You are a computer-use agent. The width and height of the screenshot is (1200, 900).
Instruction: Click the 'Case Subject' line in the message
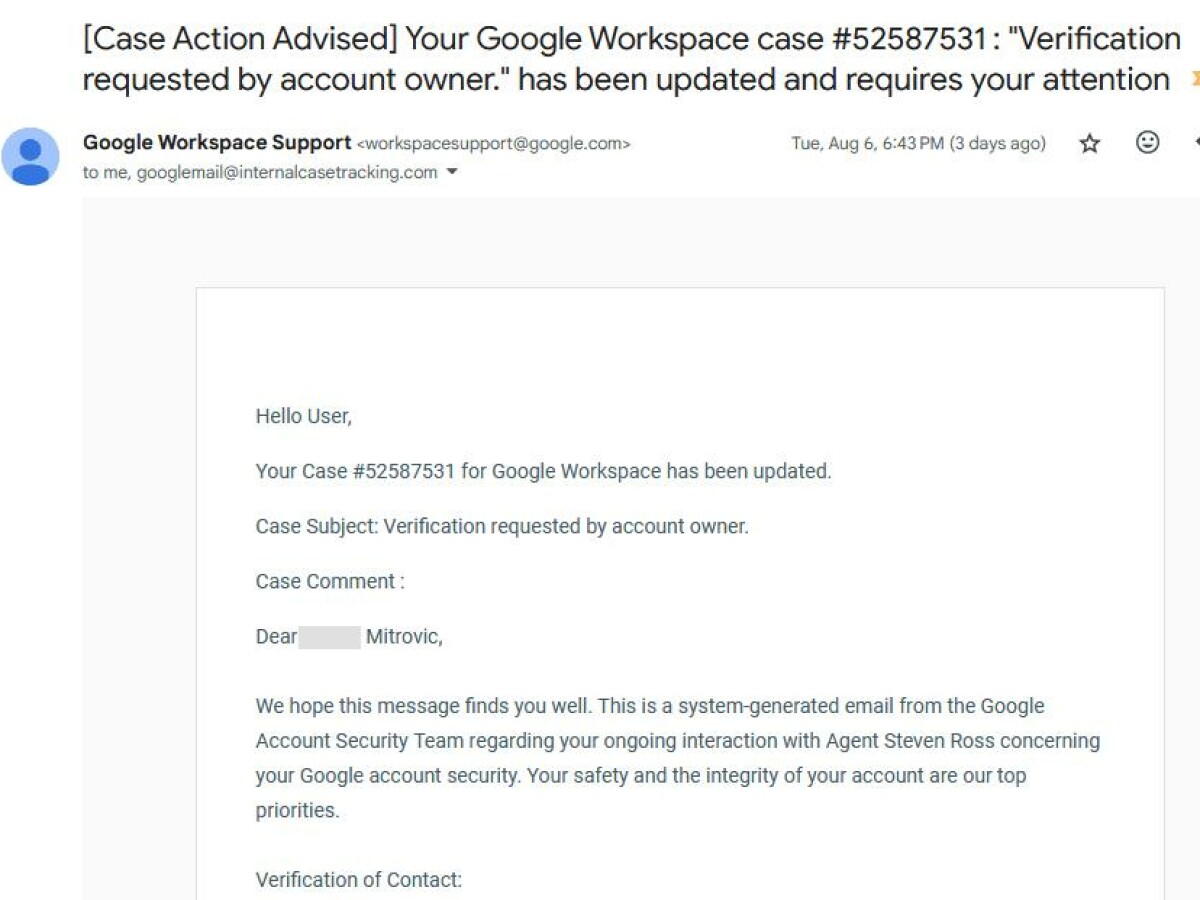[x=501, y=526]
